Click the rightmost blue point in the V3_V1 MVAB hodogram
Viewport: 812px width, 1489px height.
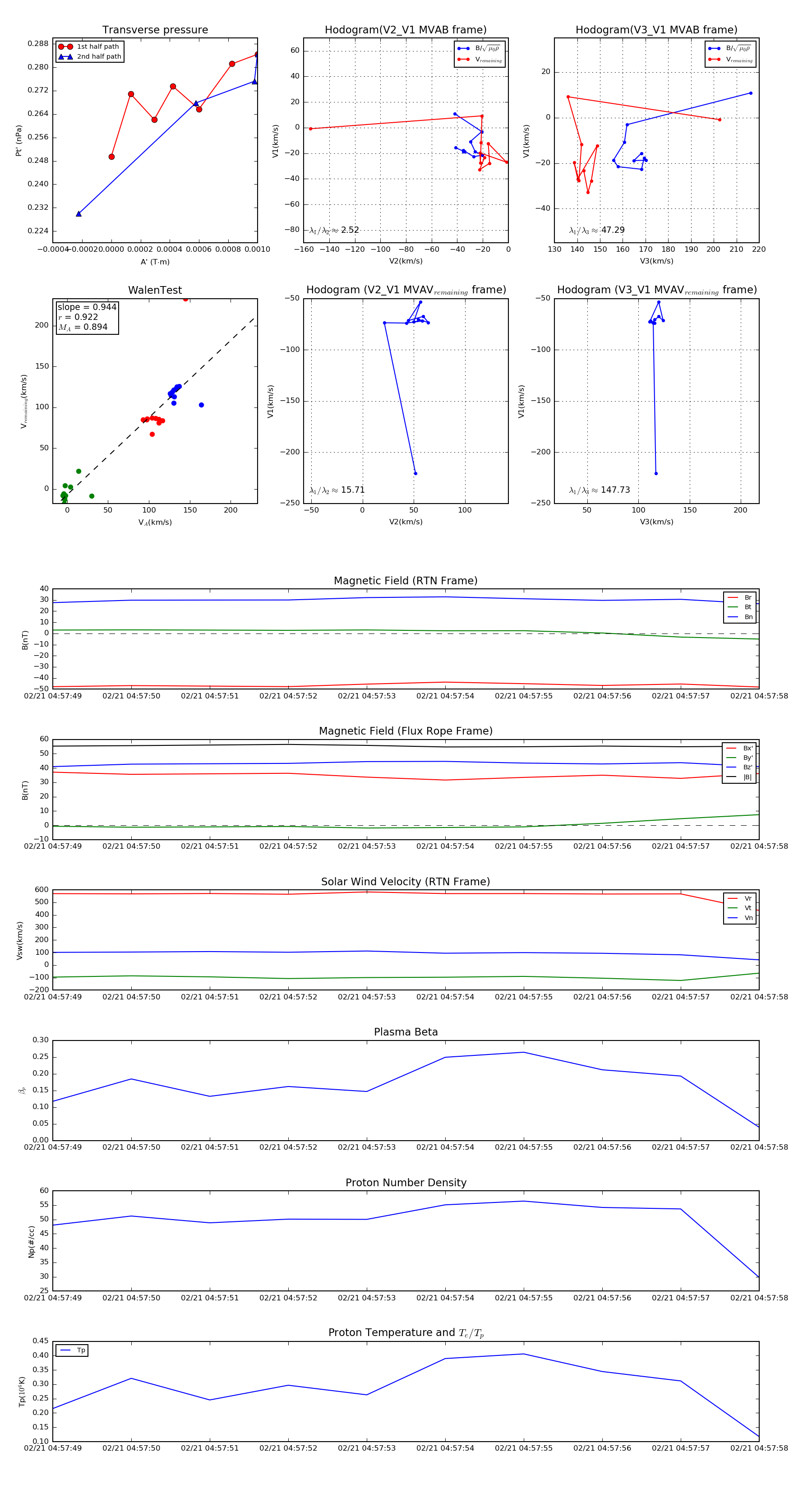coord(751,93)
